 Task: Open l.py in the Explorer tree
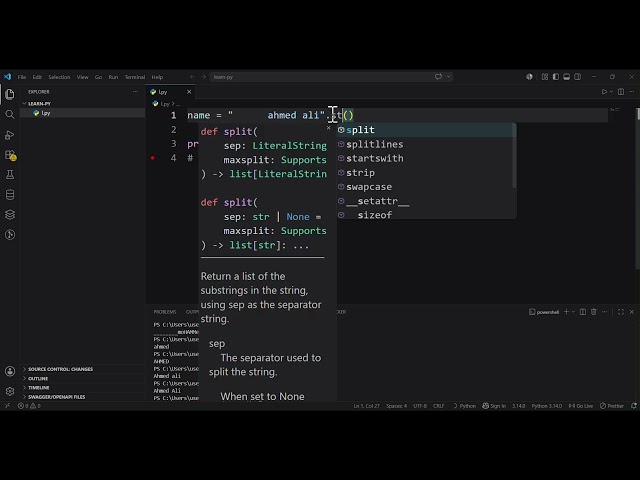[x=83, y=113]
